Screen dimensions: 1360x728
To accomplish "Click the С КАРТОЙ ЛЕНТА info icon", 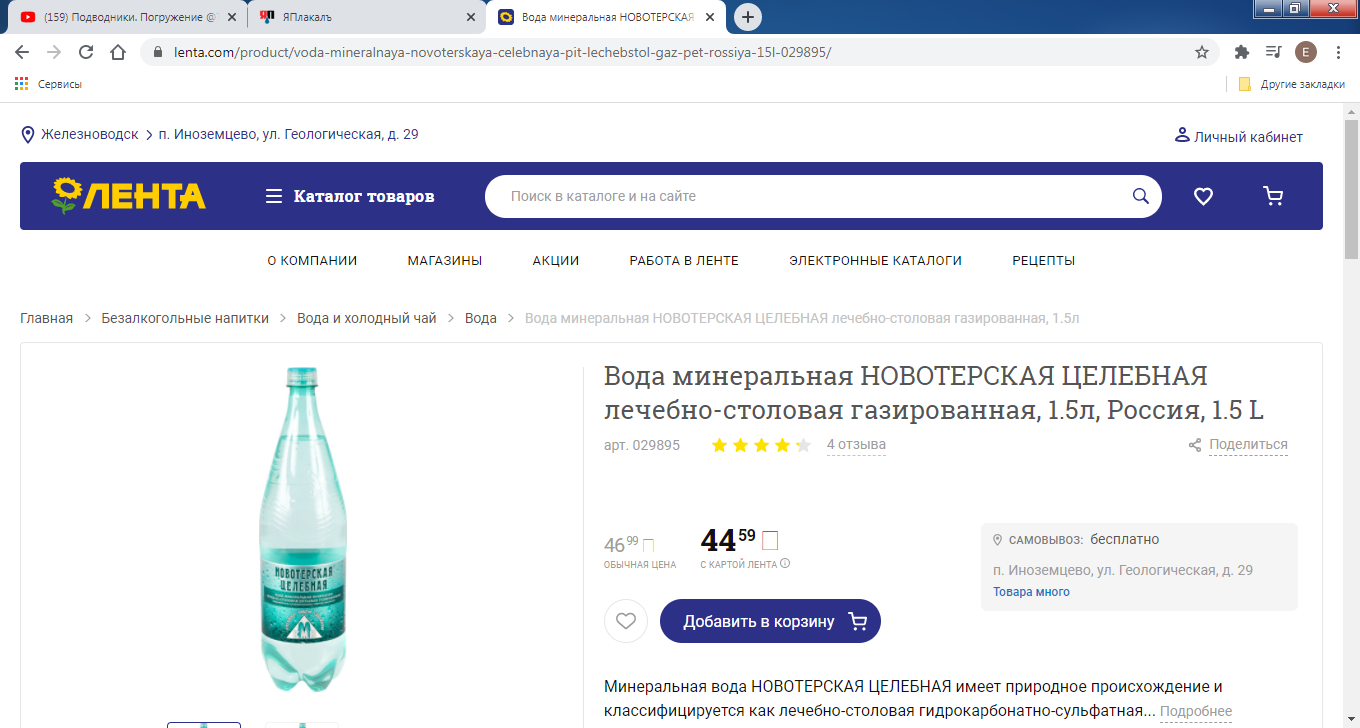I will pyautogui.click(x=785, y=563).
